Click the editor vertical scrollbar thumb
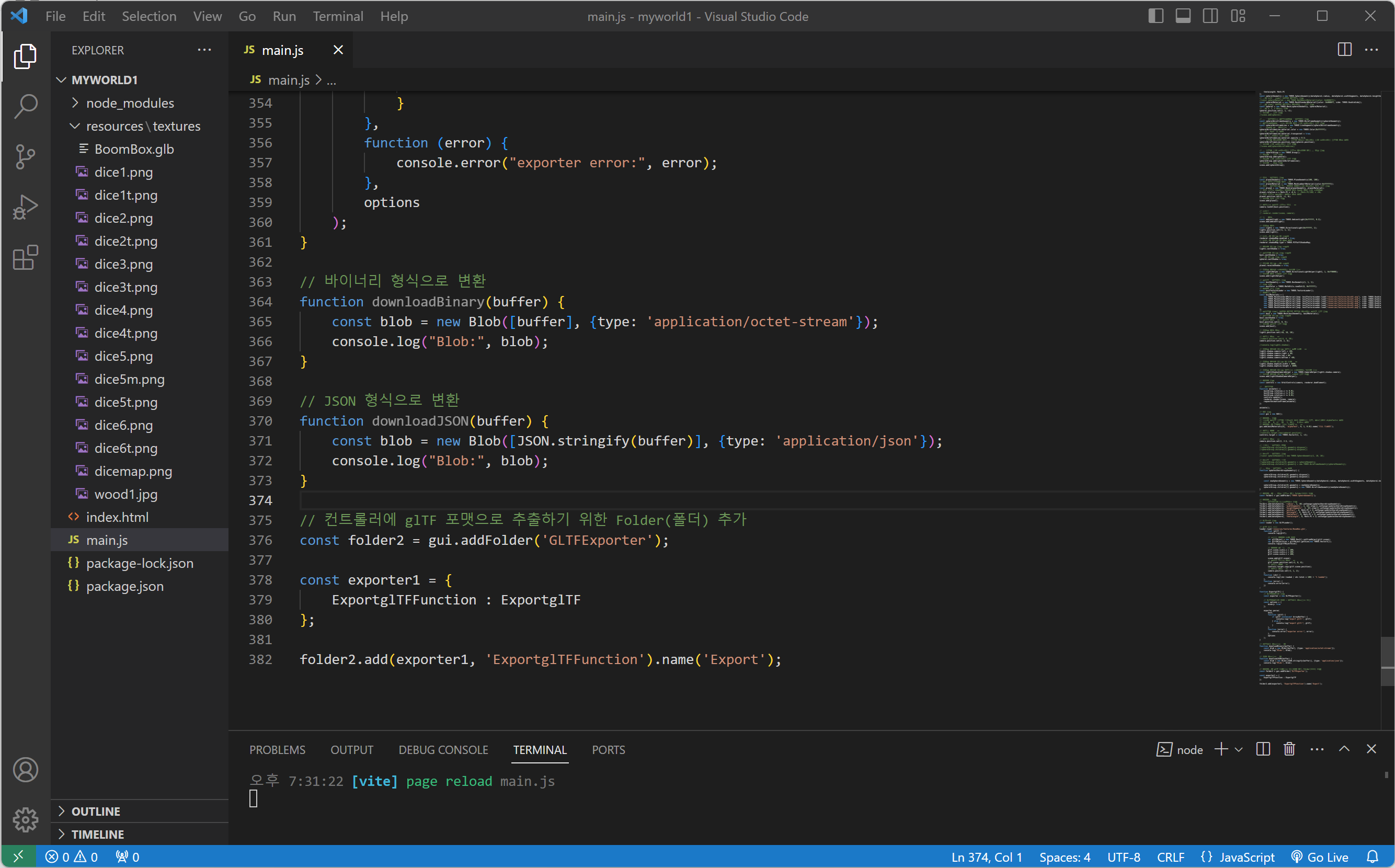The image size is (1395, 868). [1387, 661]
